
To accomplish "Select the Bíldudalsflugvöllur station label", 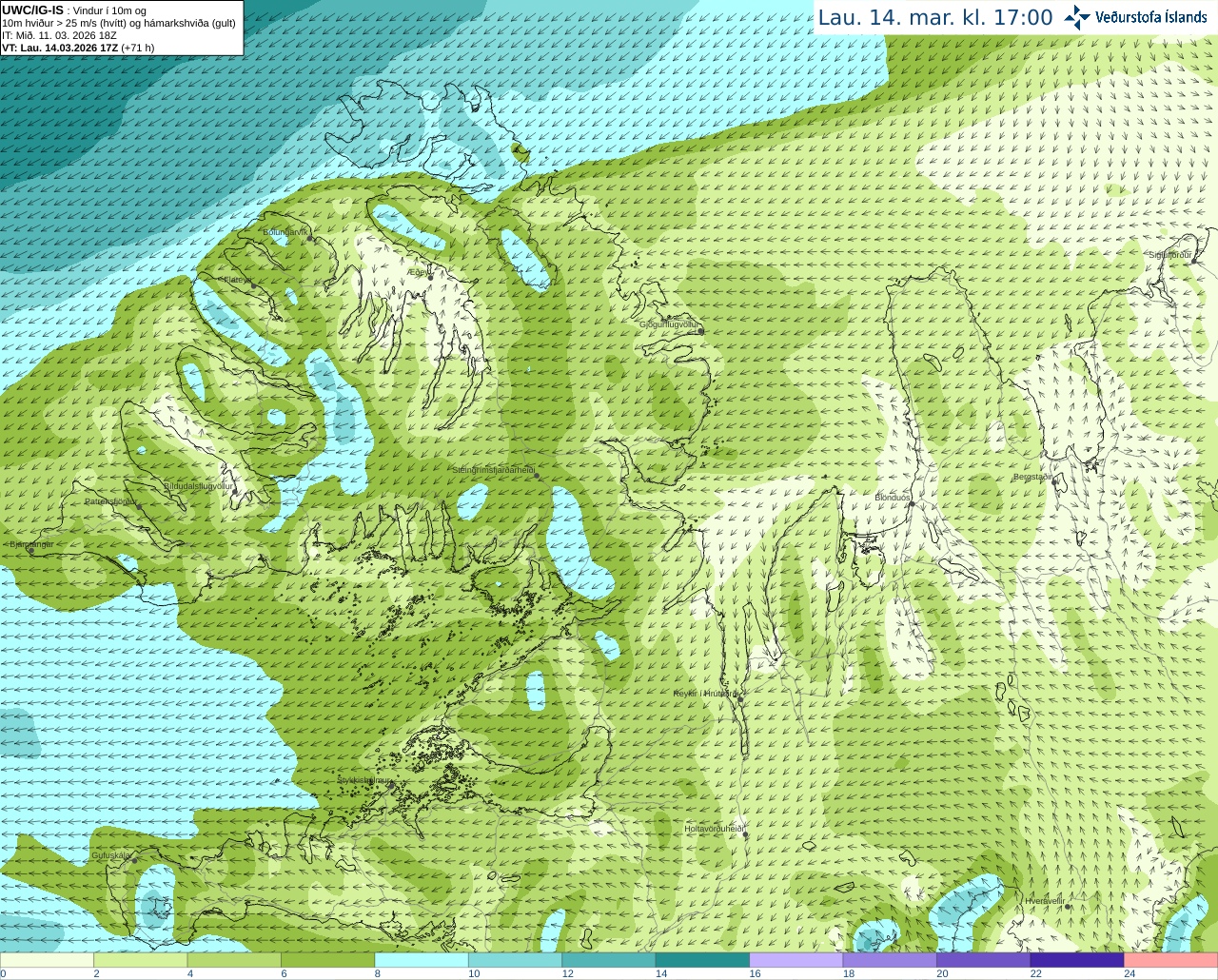I will [x=198, y=485].
